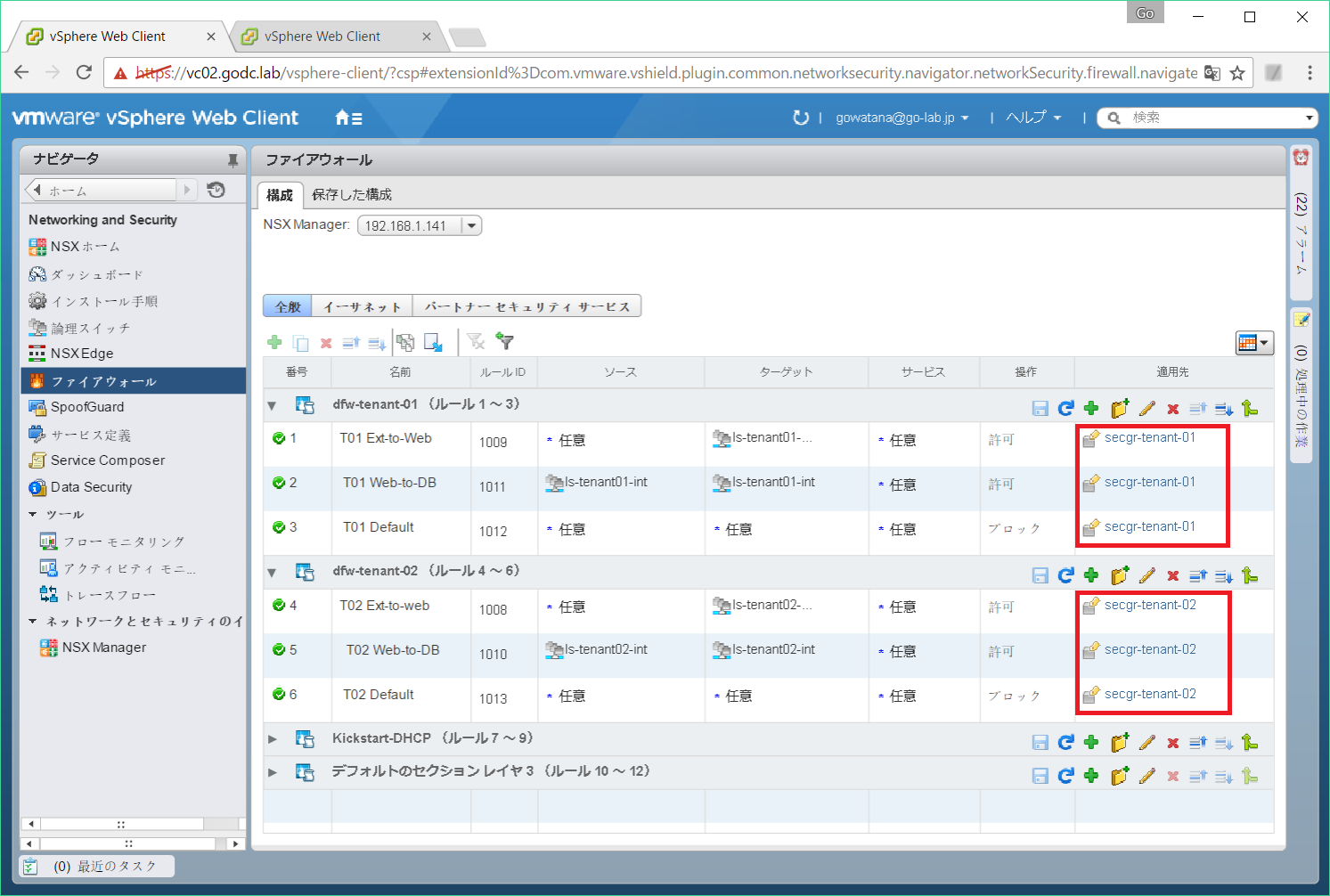Image resolution: width=1330 pixels, height=896 pixels.
Task: Open NSX Edge in navigator
Action: (x=82, y=354)
